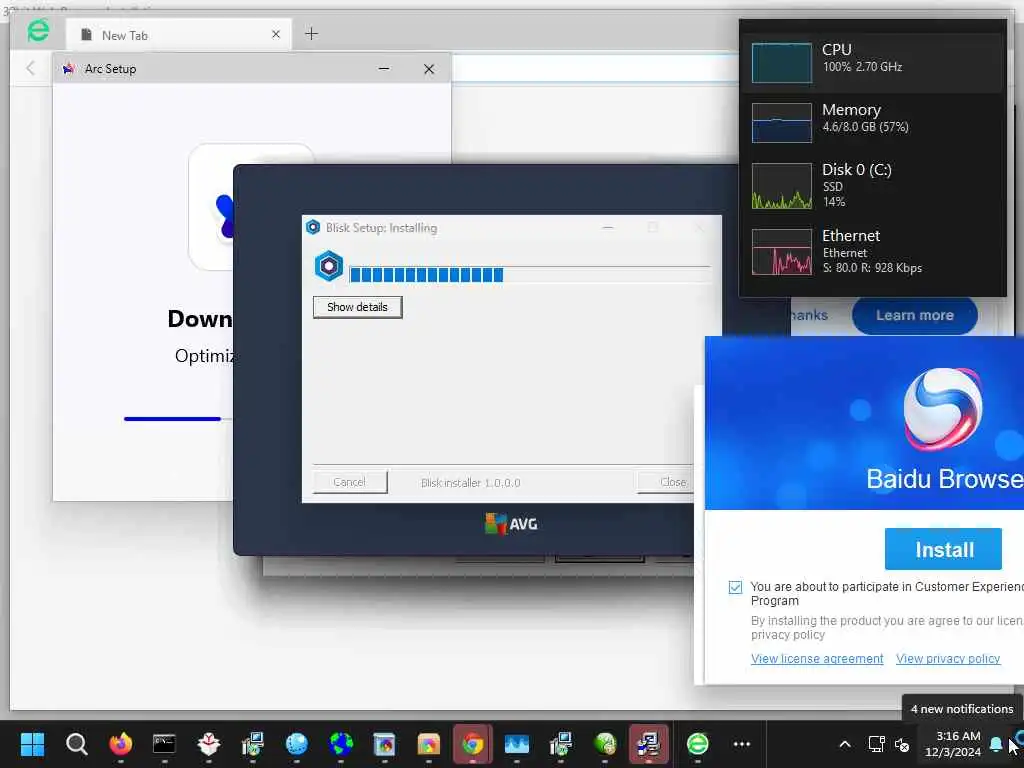Click Close in Blisk Setup
The image size is (1024, 768).
665,482
